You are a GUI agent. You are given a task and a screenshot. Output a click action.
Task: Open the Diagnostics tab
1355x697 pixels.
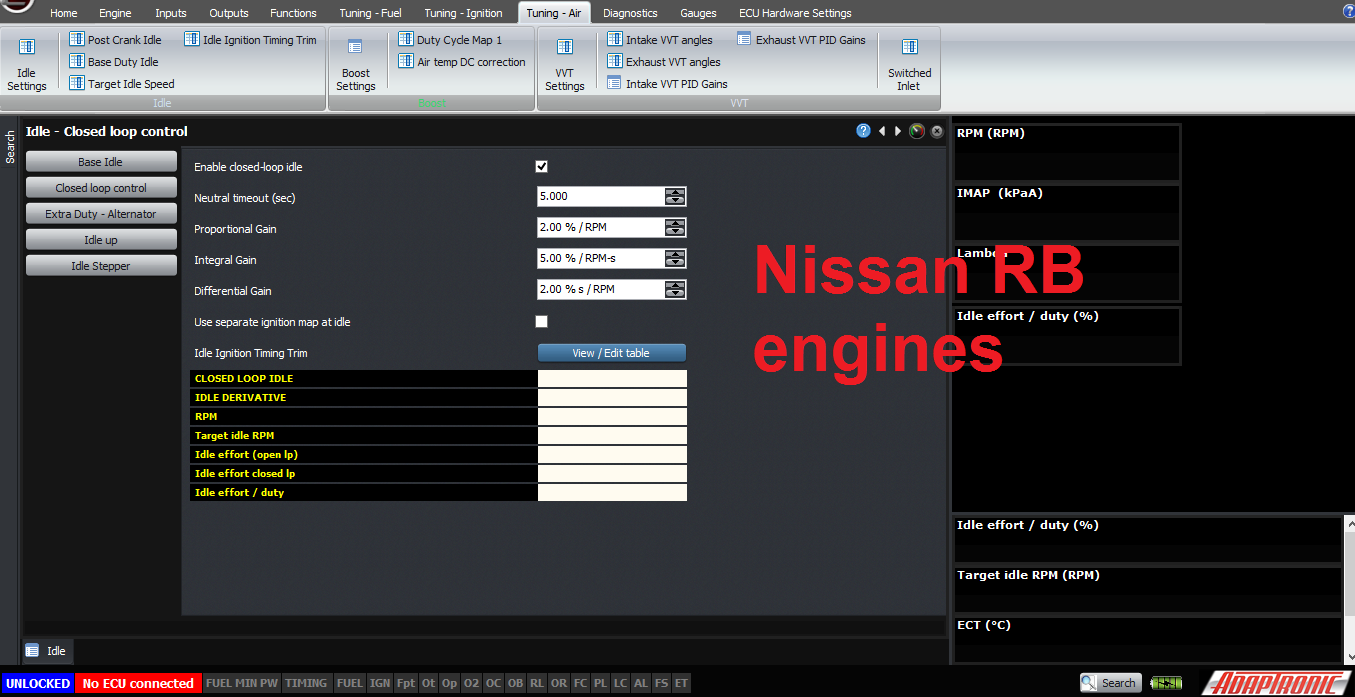[630, 13]
